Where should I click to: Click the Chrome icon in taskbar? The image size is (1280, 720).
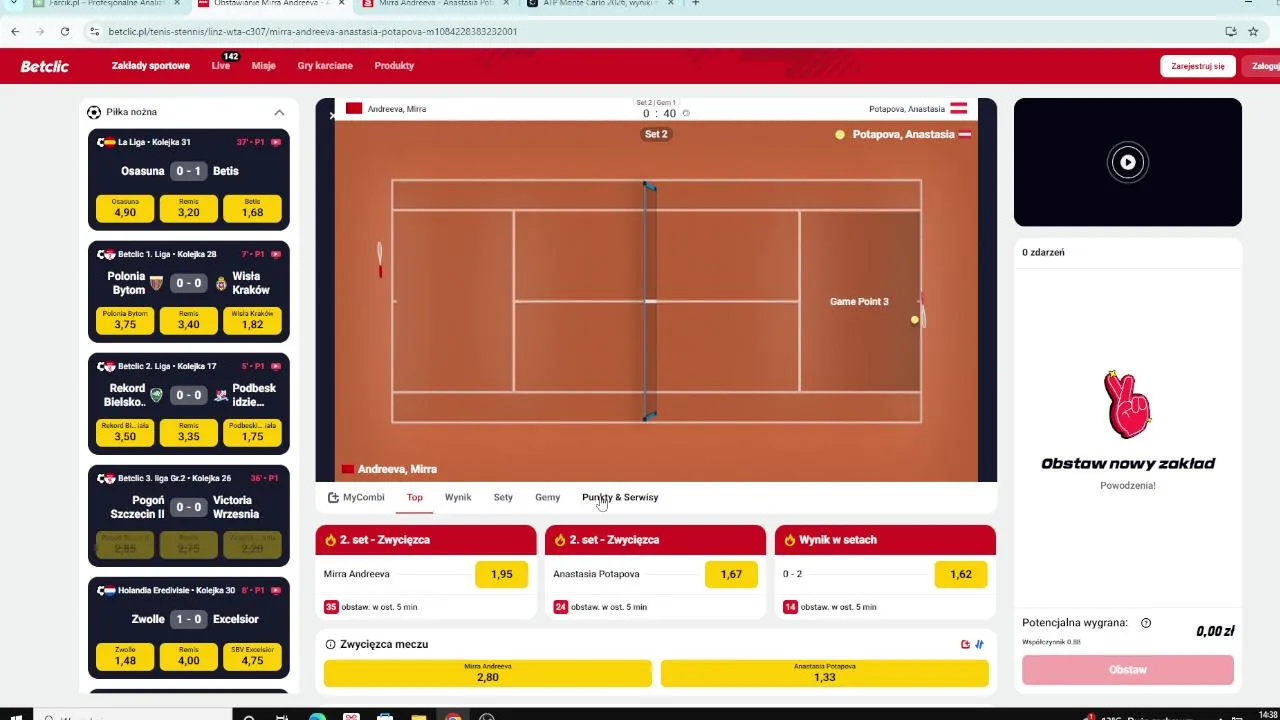point(453,716)
